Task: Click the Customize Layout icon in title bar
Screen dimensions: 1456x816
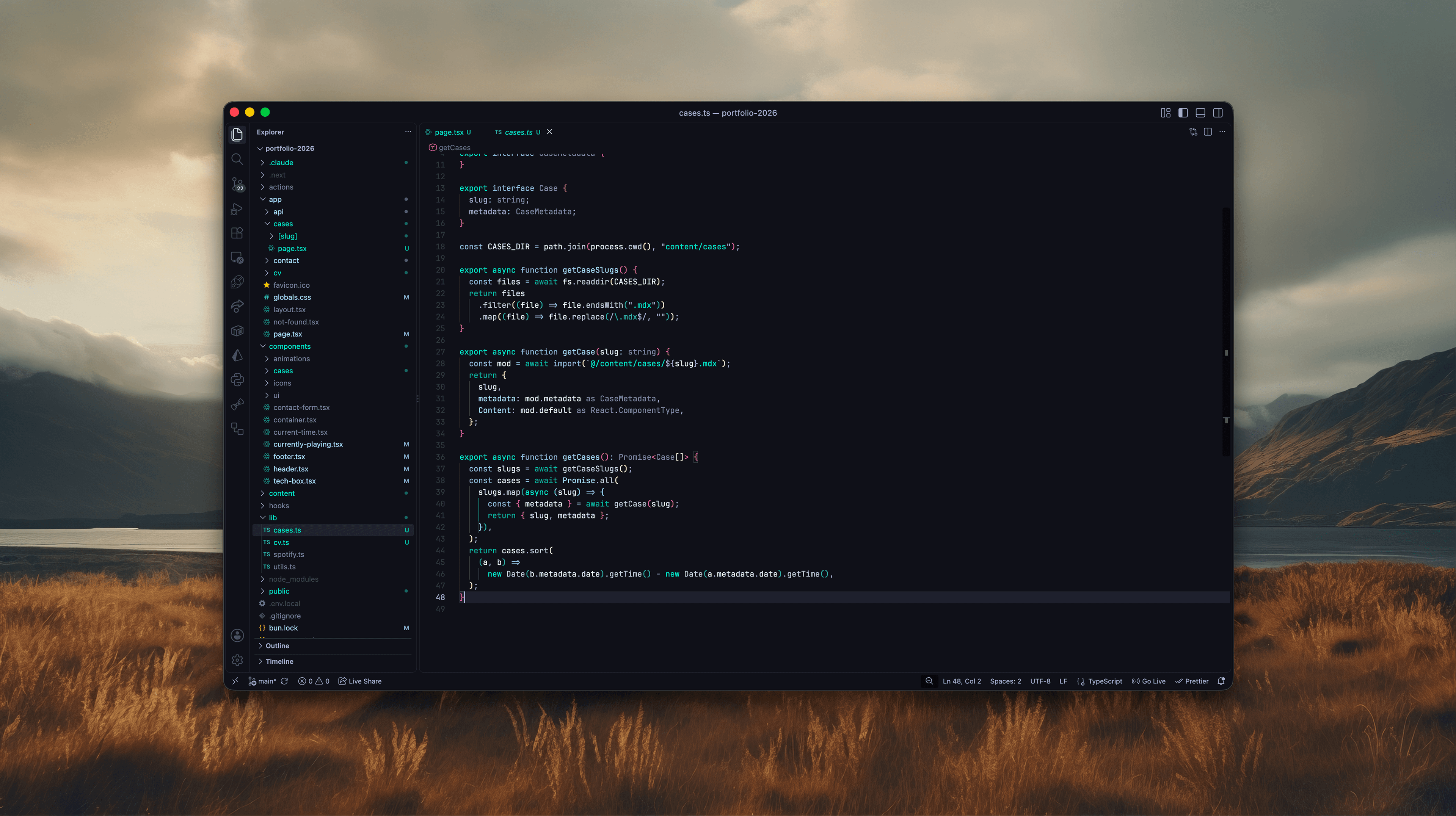Action: [1166, 113]
